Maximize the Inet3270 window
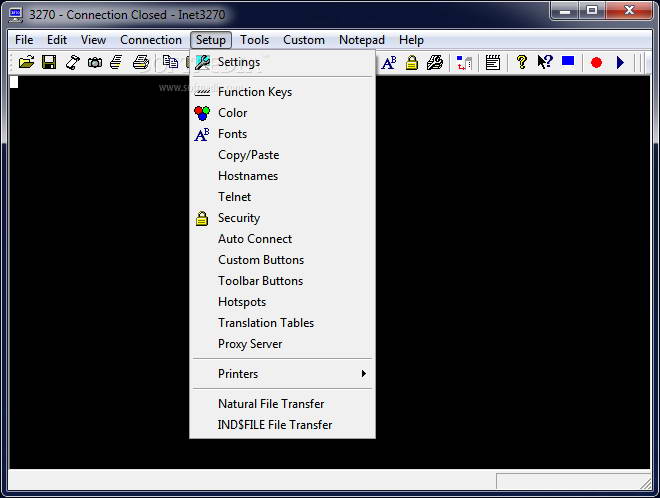Image resolution: width=660 pixels, height=498 pixels. [592, 11]
